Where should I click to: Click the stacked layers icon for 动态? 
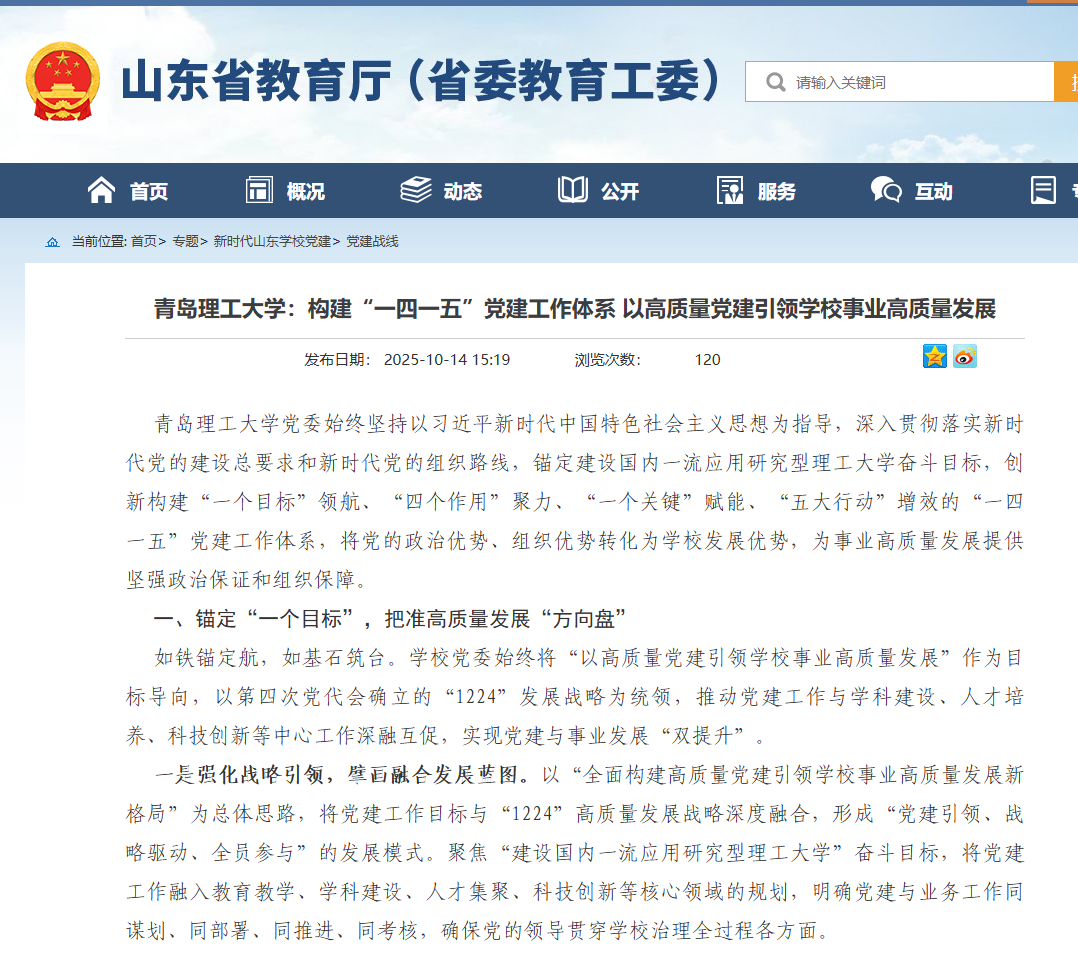[x=416, y=190]
